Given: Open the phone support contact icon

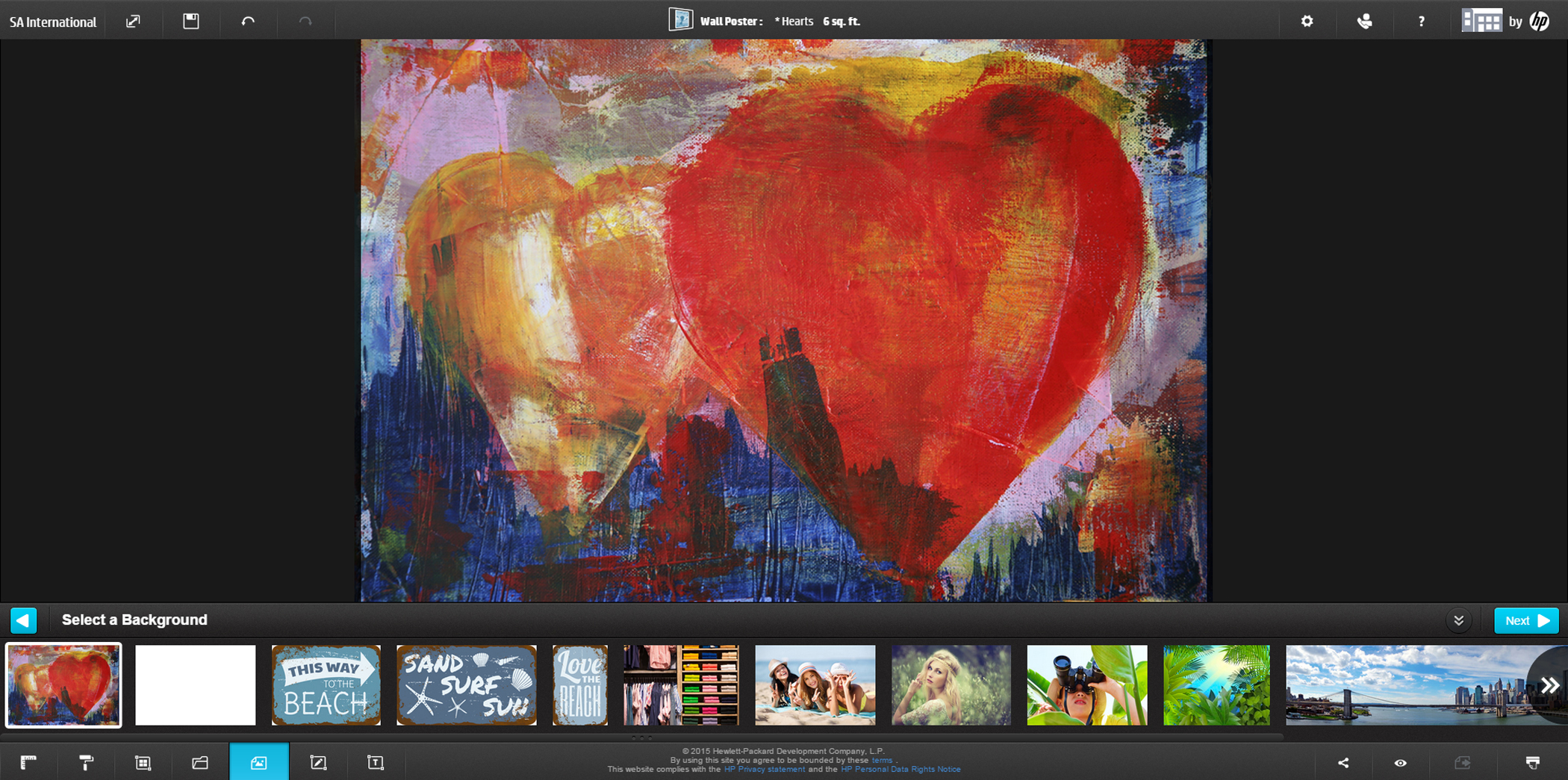Looking at the screenshot, I should [x=1364, y=21].
